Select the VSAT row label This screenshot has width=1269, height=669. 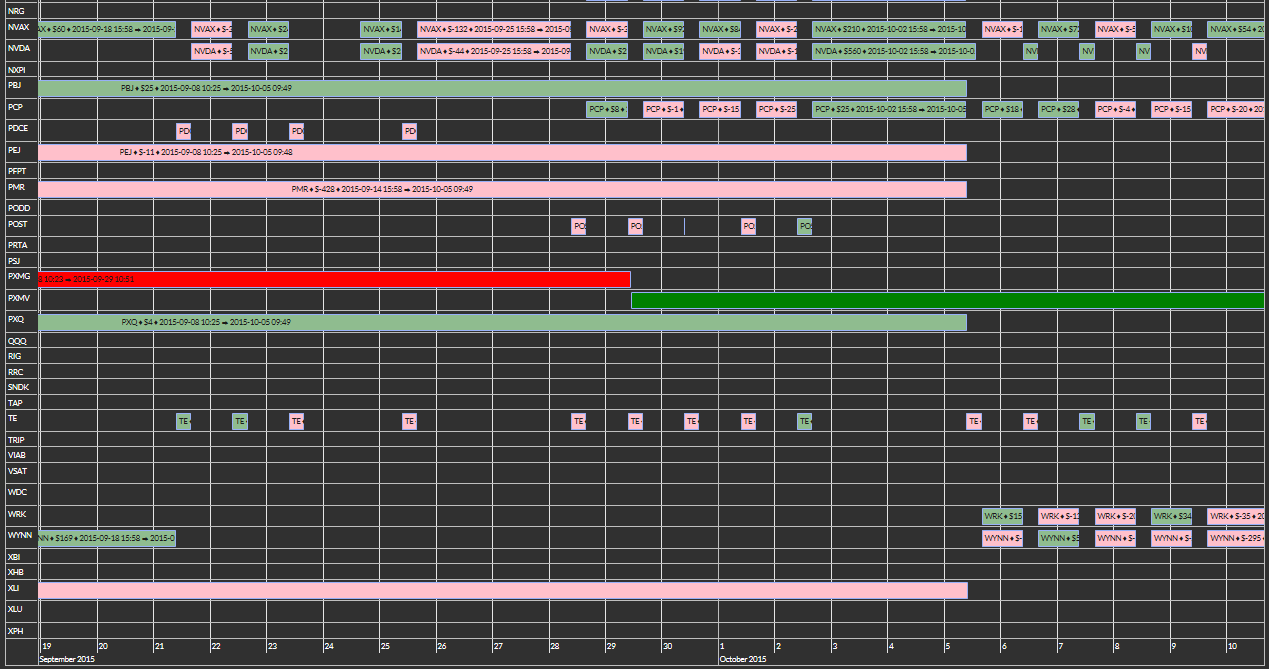(x=17, y=471)
